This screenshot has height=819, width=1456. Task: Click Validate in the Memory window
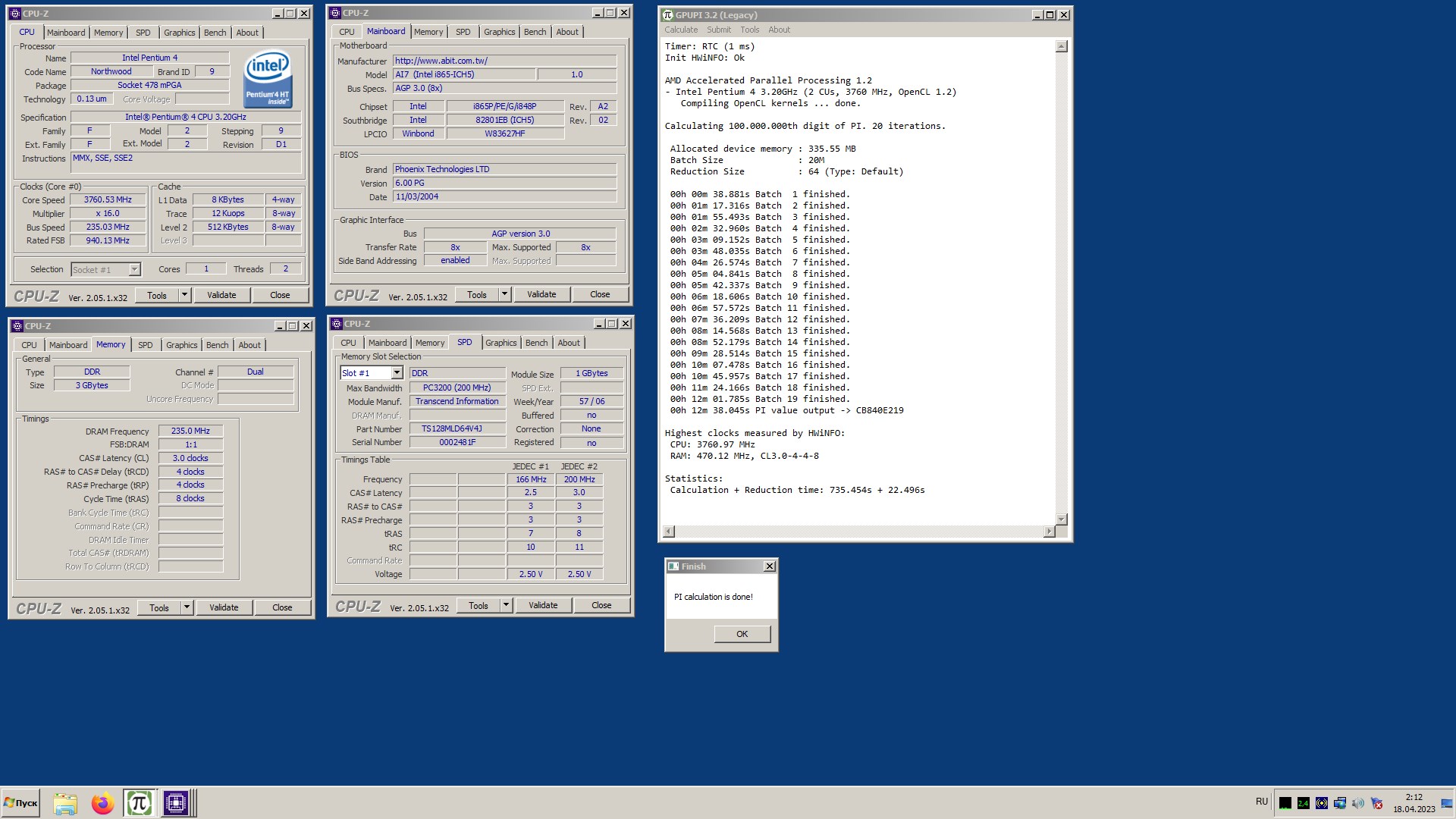(x=224, y=608)
